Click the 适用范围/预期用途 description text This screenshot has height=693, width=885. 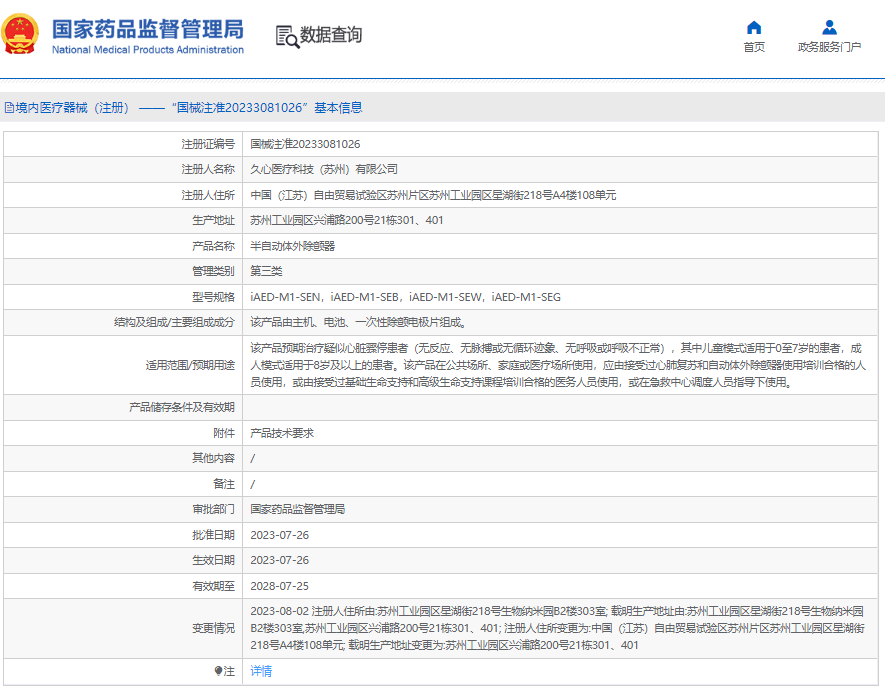pyautogui.click(x=557, y=365)
